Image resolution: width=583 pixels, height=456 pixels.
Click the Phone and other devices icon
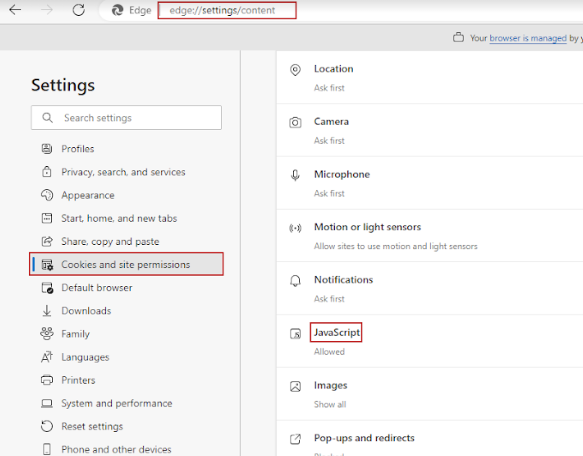tap(47, 449)
